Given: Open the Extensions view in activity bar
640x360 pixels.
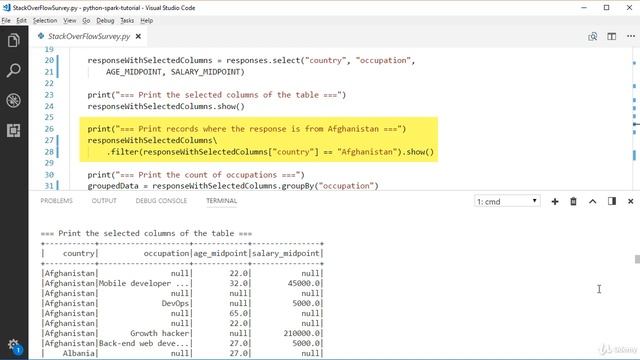Looking at the screenshot, I should (13, 131).
